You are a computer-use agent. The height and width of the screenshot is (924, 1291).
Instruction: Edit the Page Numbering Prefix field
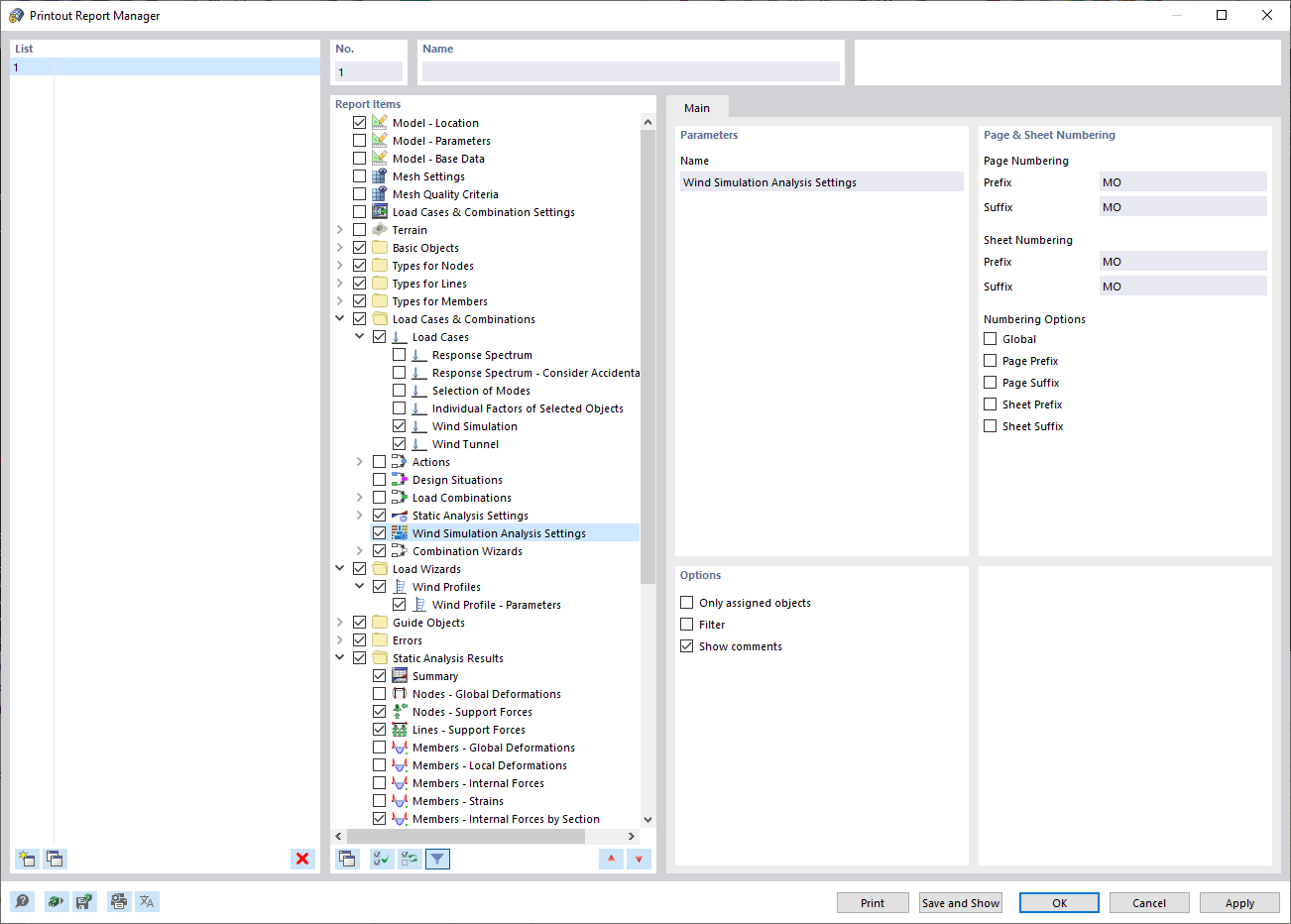pos(1183,181)
